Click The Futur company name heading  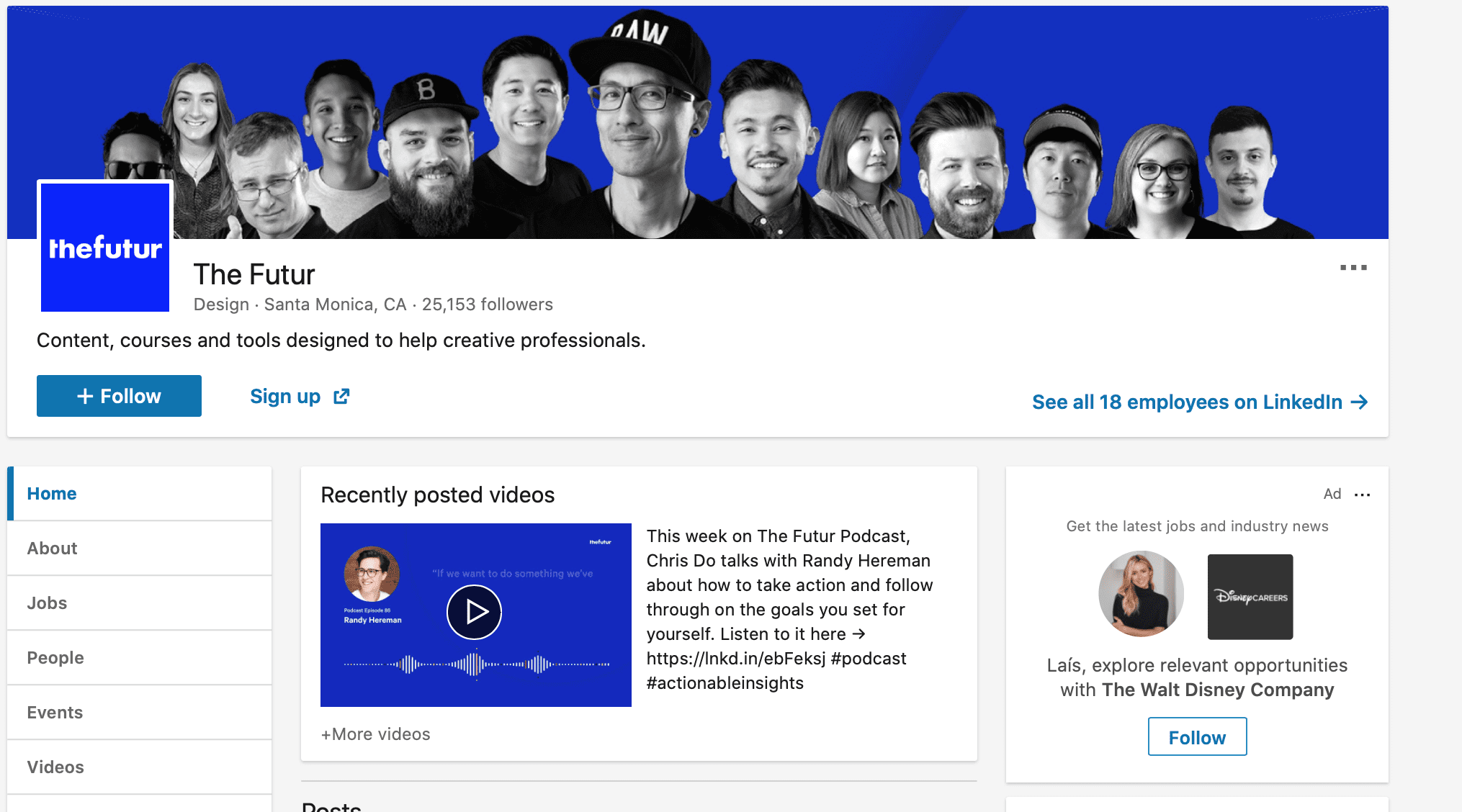click(254, 274)
